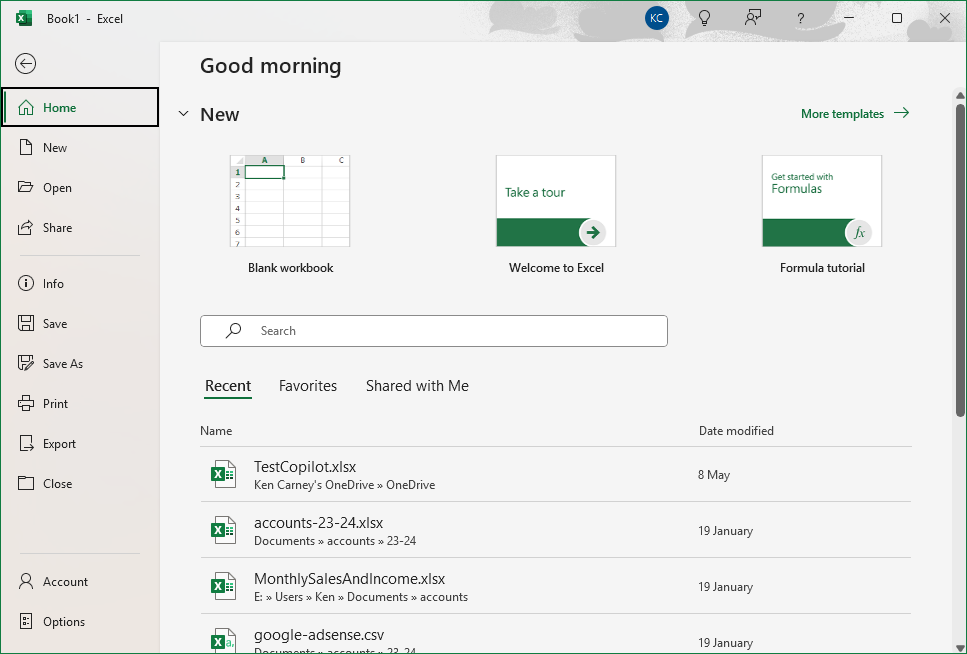Select the Recent tab
The height and width of the screenshot is (654, 967).
pos(228,386)
